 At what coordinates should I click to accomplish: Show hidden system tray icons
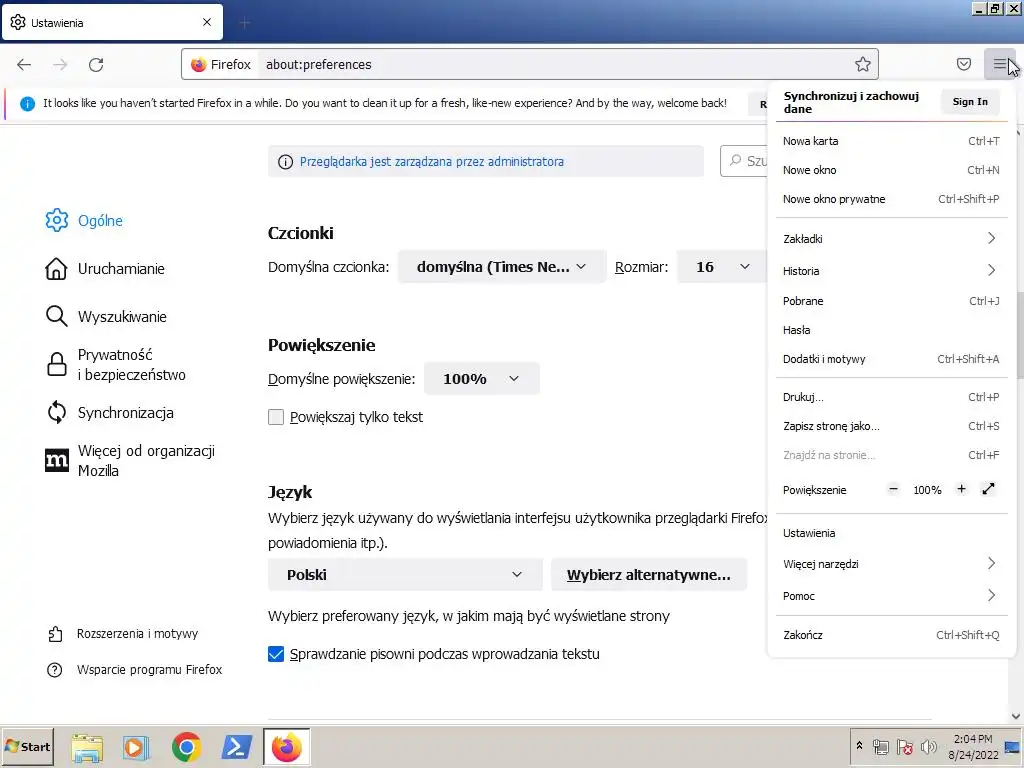[859, 746]
